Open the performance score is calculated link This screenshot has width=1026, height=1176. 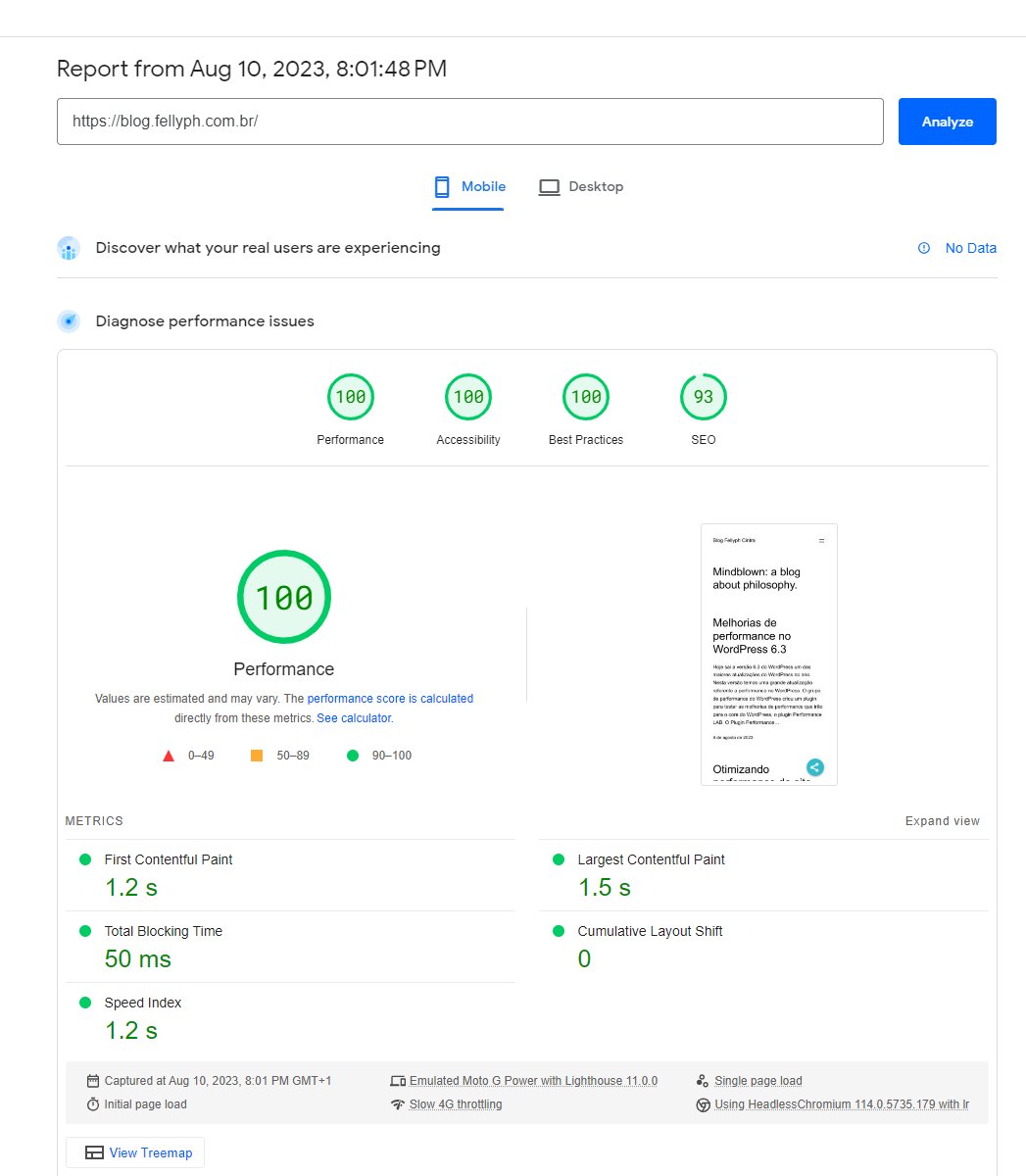(390, 699)
